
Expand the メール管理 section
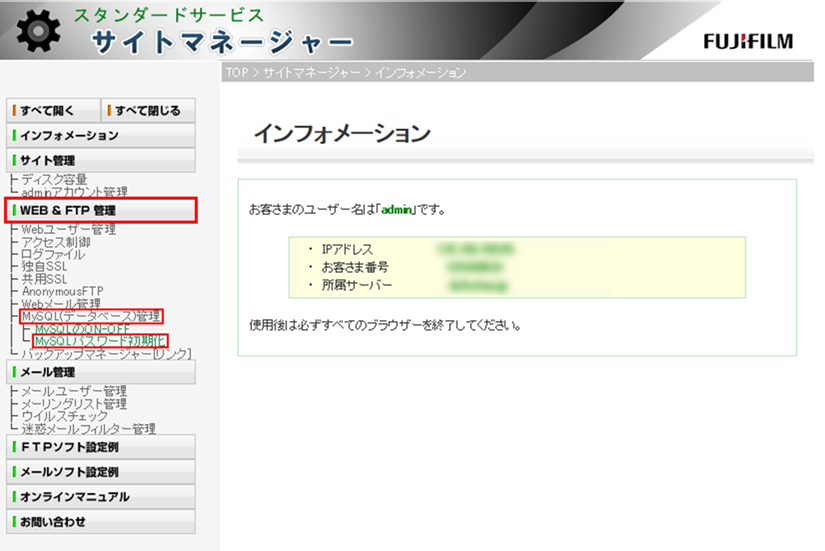pos(100,372)
